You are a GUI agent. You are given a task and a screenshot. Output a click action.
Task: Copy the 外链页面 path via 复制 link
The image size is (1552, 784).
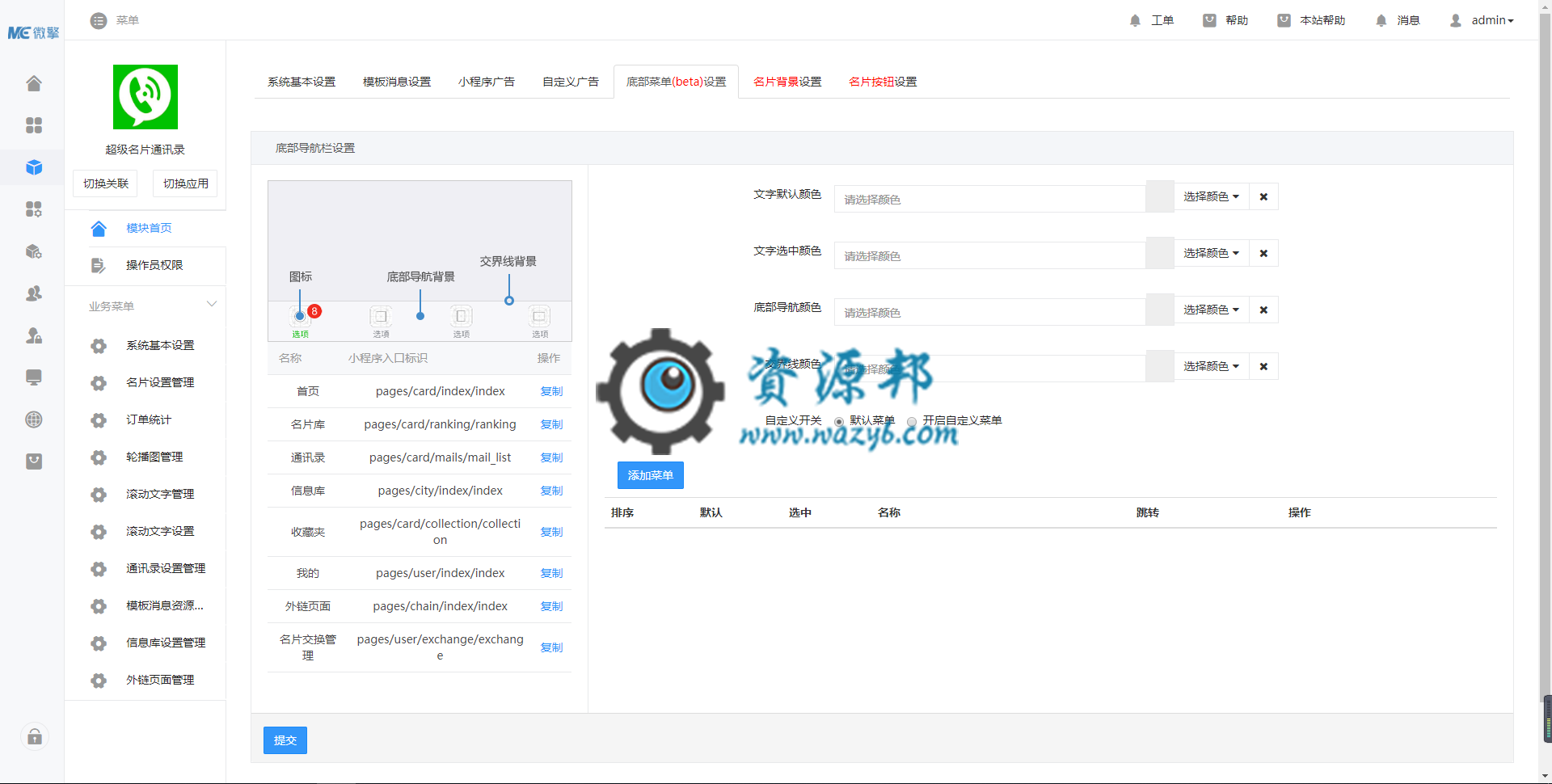click(x=551, y=606)
